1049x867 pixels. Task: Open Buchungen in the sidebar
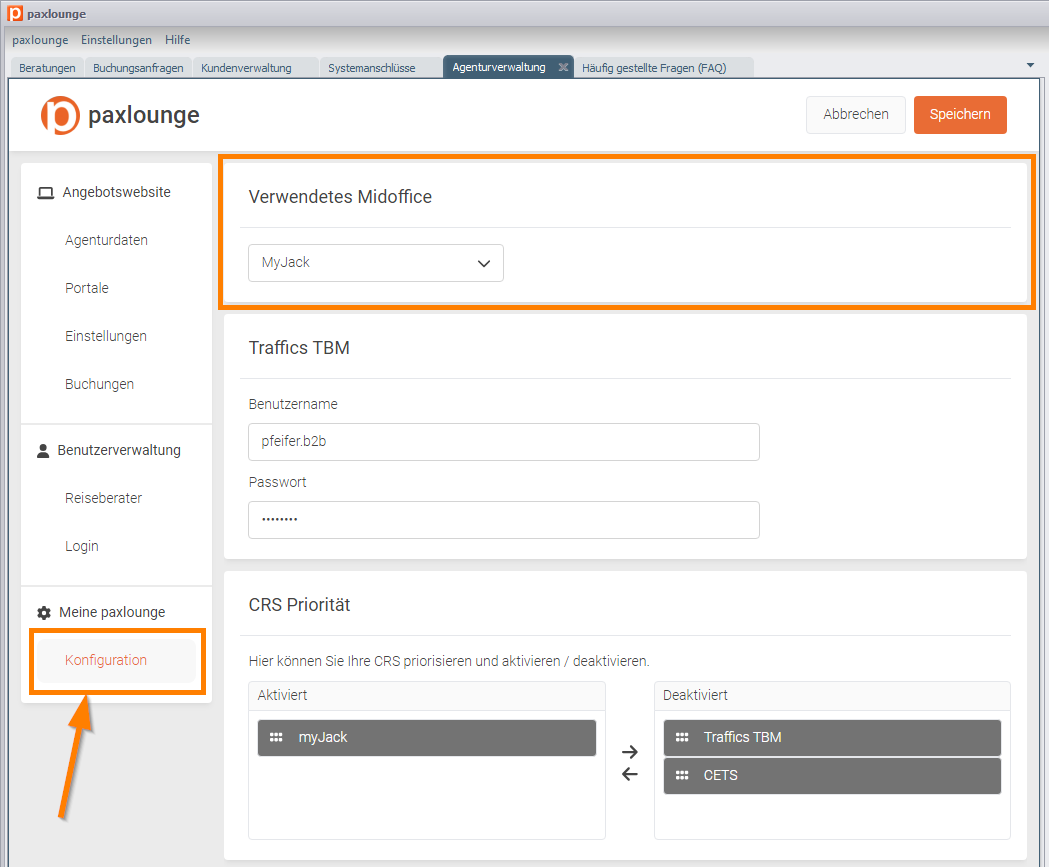point(100,385)
